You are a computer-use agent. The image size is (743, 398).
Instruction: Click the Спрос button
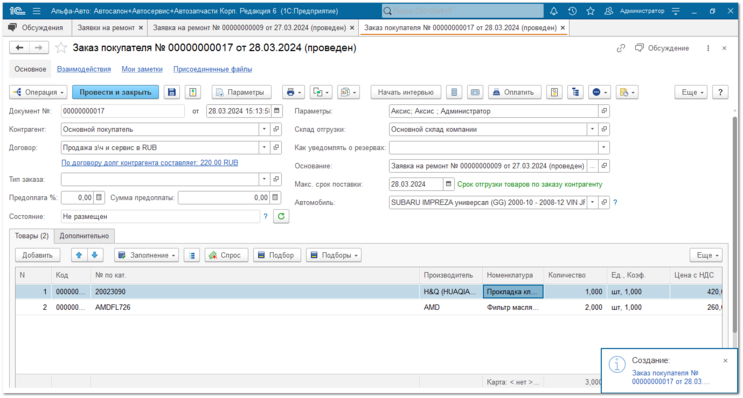click(x=227, y=255)
